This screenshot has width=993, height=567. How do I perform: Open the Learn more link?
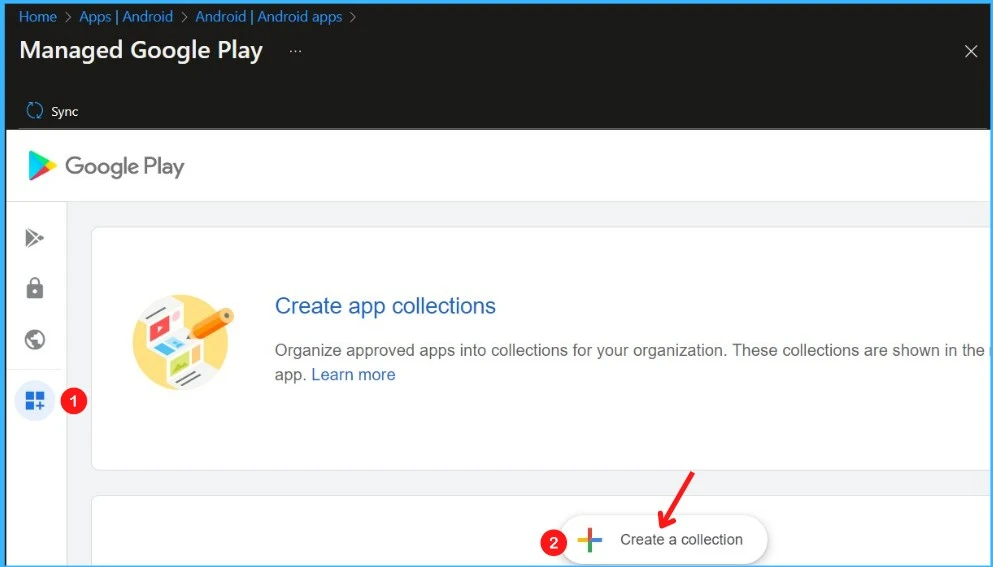tap(353, 374)
